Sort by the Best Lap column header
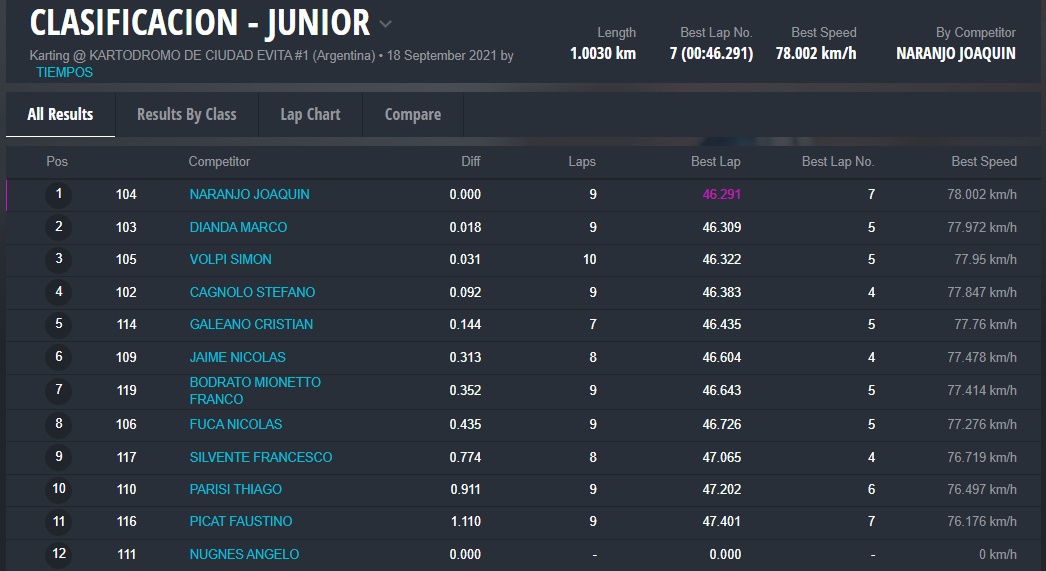 pyautogui.click(x=715, y=161)
